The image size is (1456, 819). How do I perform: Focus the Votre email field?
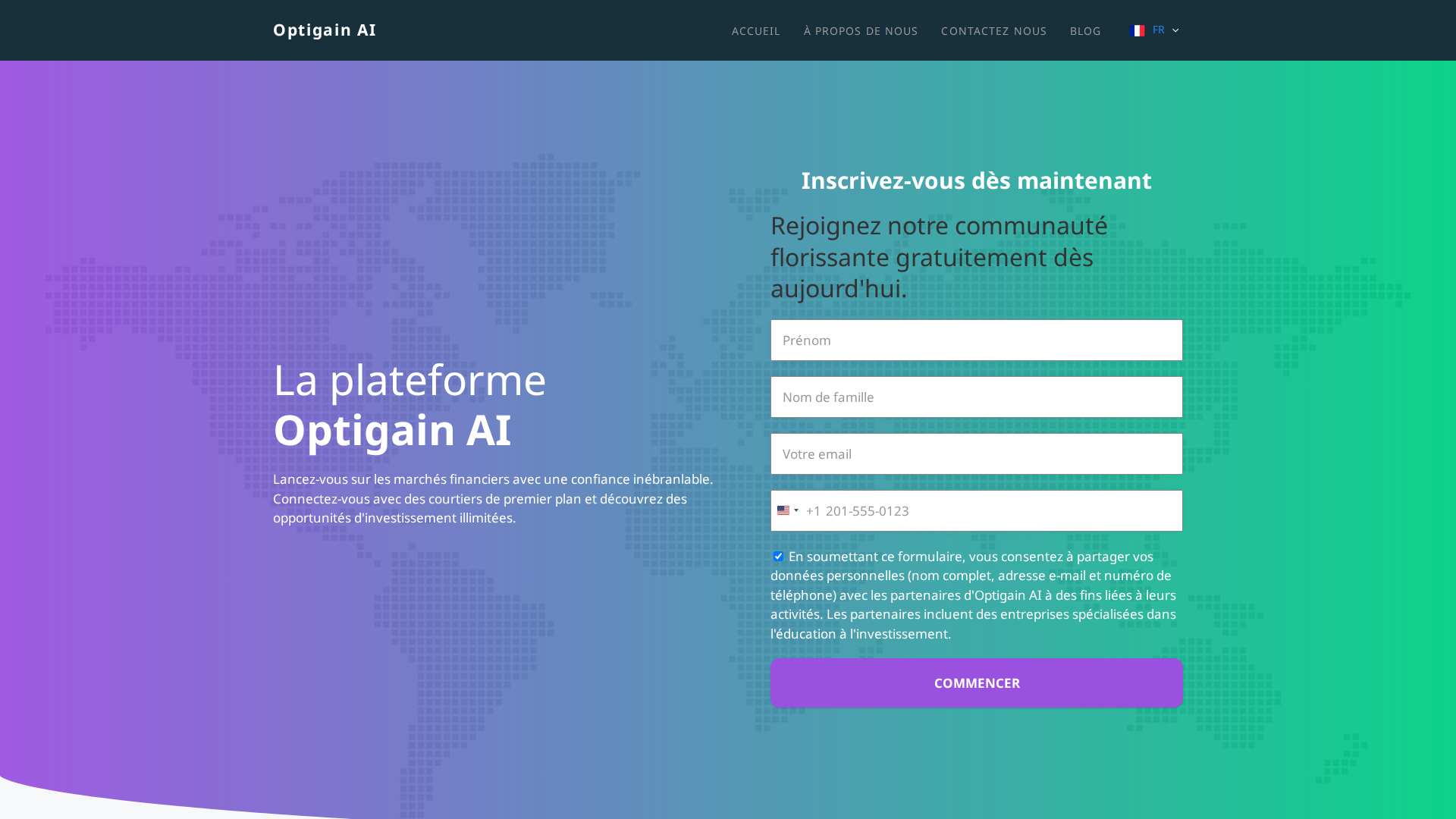tap(977, 453)
